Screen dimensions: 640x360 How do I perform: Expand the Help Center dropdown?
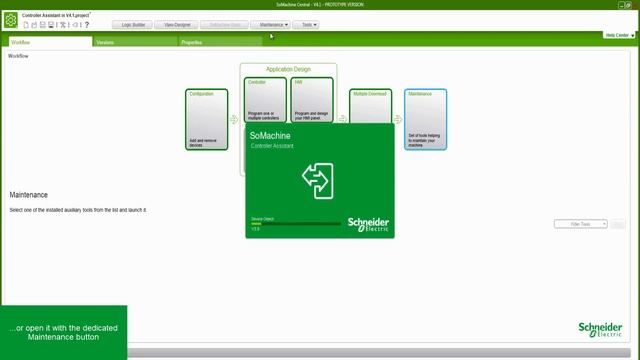(x=619, y=36)
